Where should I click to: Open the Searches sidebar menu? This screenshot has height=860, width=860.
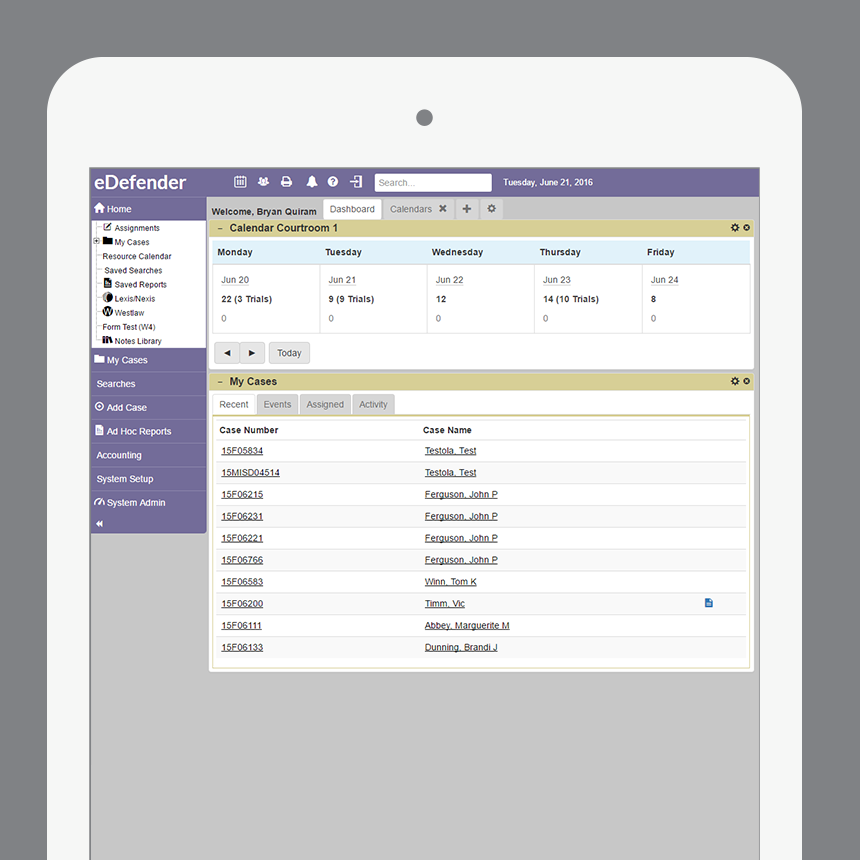pos(149,384)
